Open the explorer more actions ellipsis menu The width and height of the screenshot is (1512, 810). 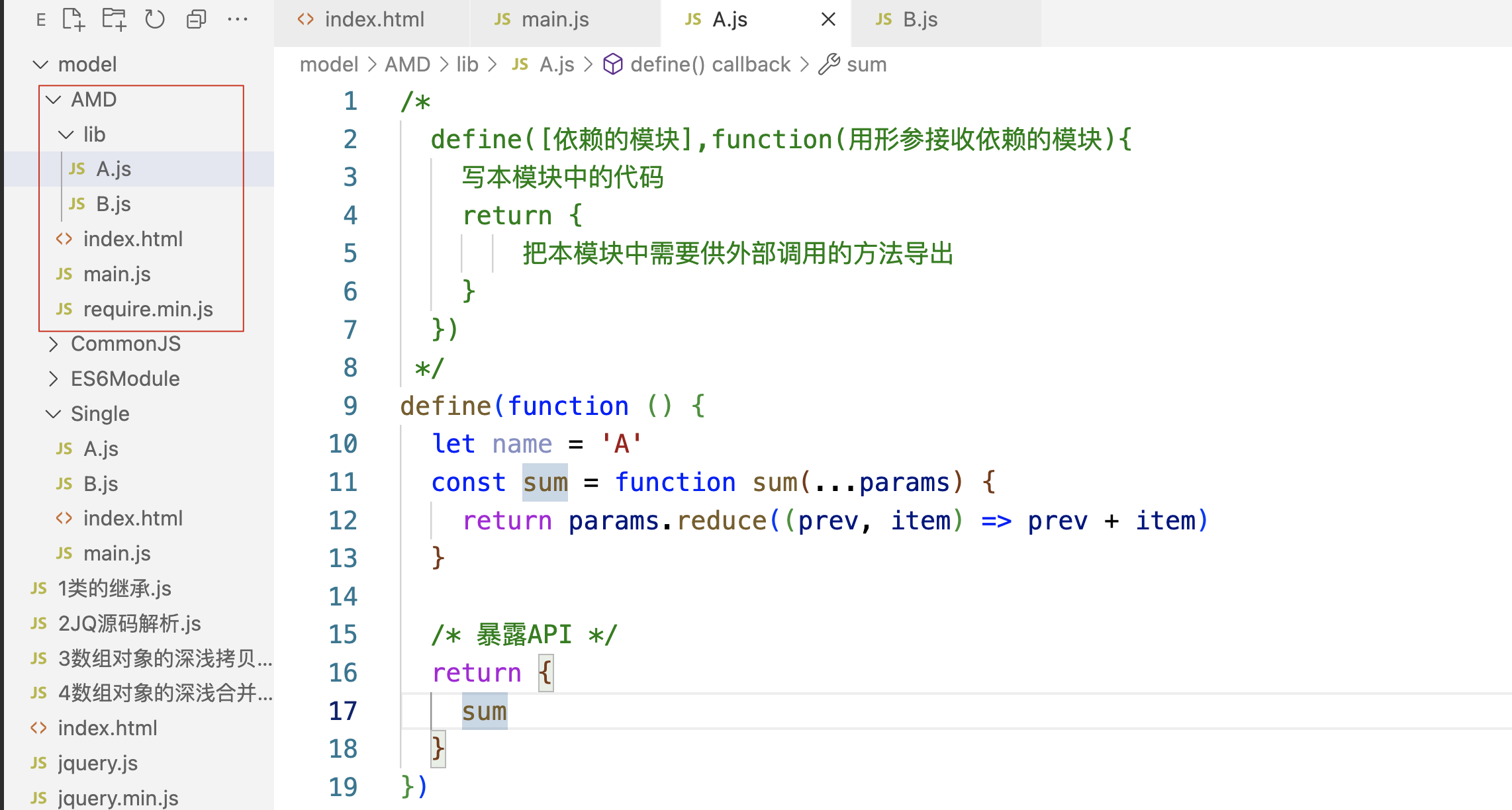pyautogui.click(x=237, y=20)
